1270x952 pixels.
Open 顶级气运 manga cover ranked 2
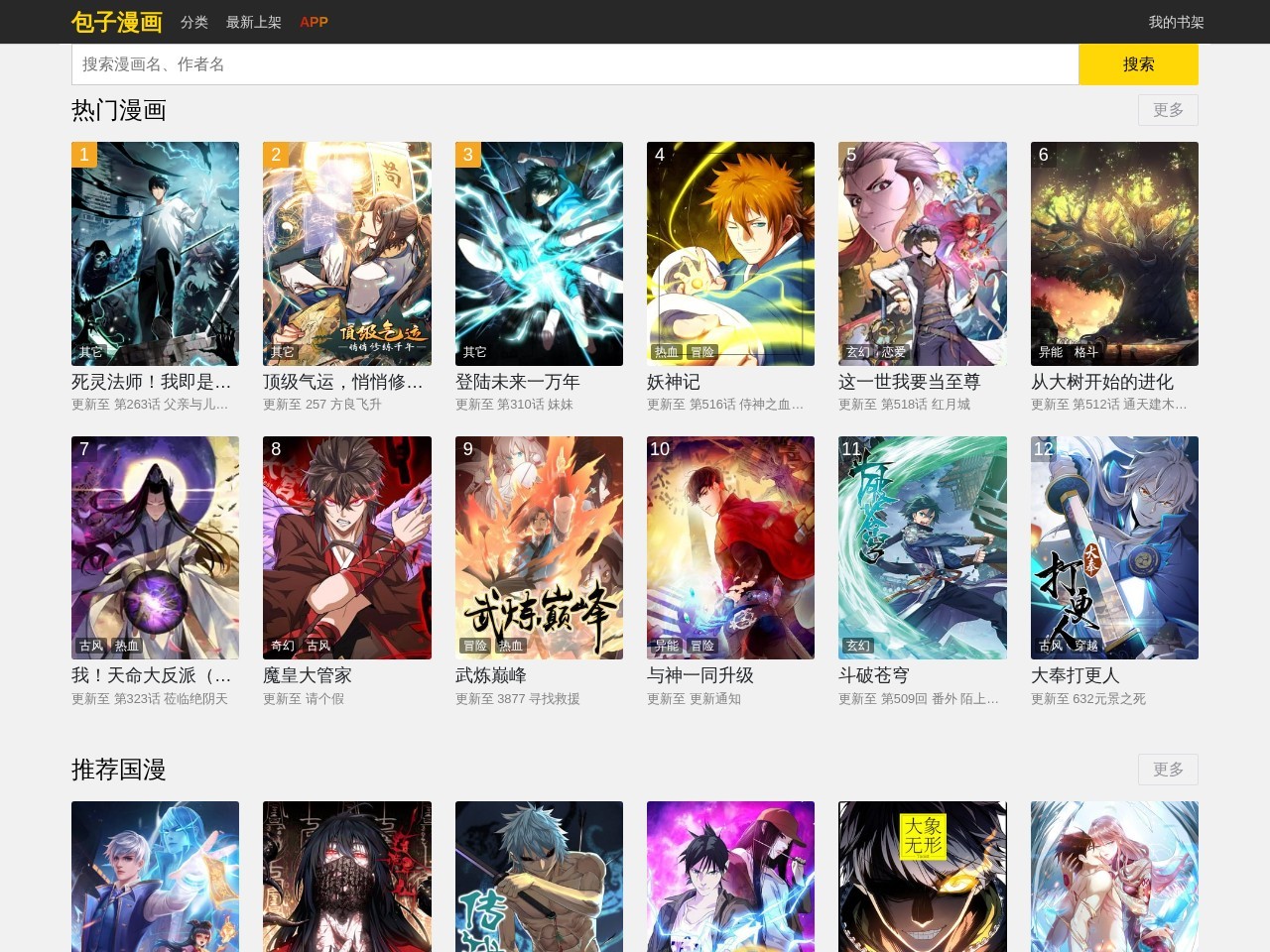coord(346,253)
